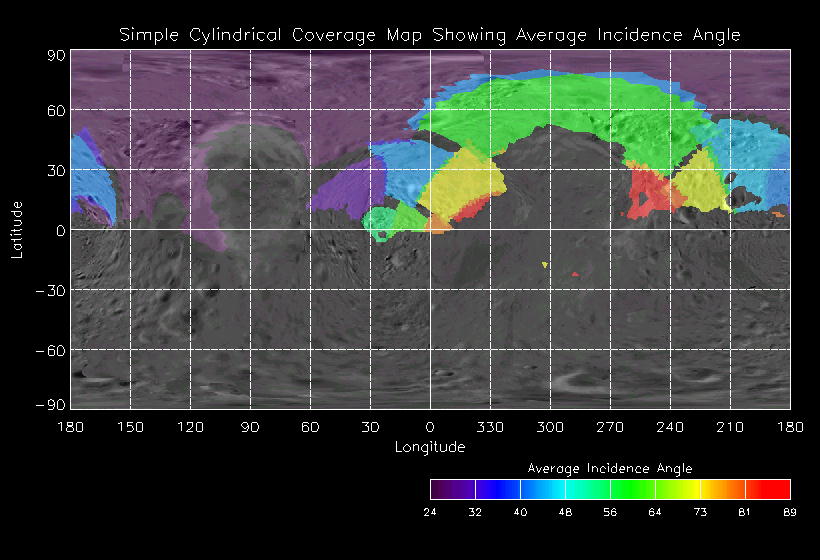
Task: Pick the dark blue segment of the color bar
Action: [x=497, y=489]
